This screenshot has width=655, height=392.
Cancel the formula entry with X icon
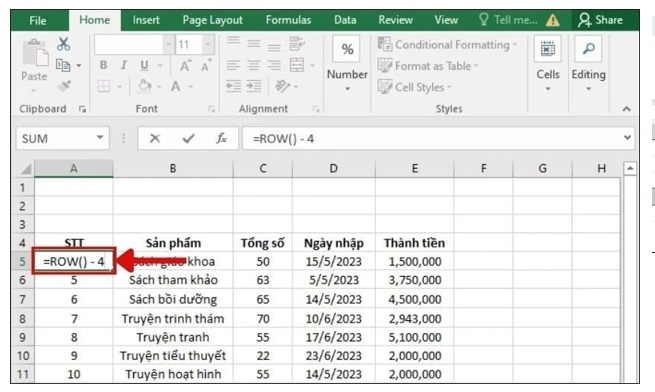[155, 138]
